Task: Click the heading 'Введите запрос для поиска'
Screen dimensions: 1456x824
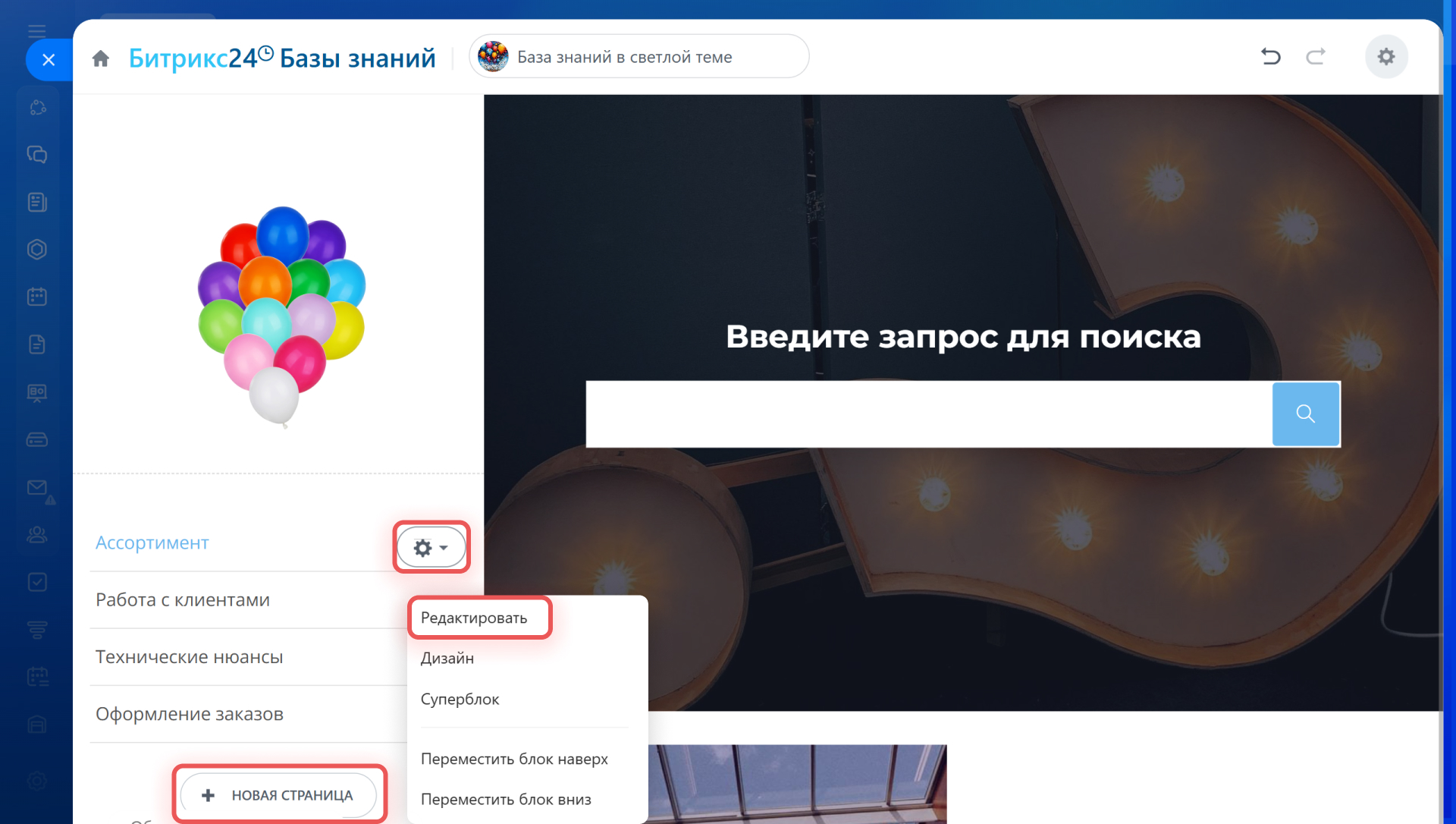Action: click(963, 336)
